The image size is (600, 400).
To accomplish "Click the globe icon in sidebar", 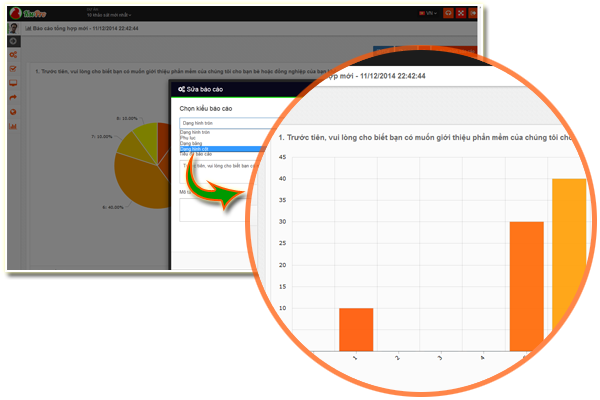I will pyautogui.click(x=13, y=112).
